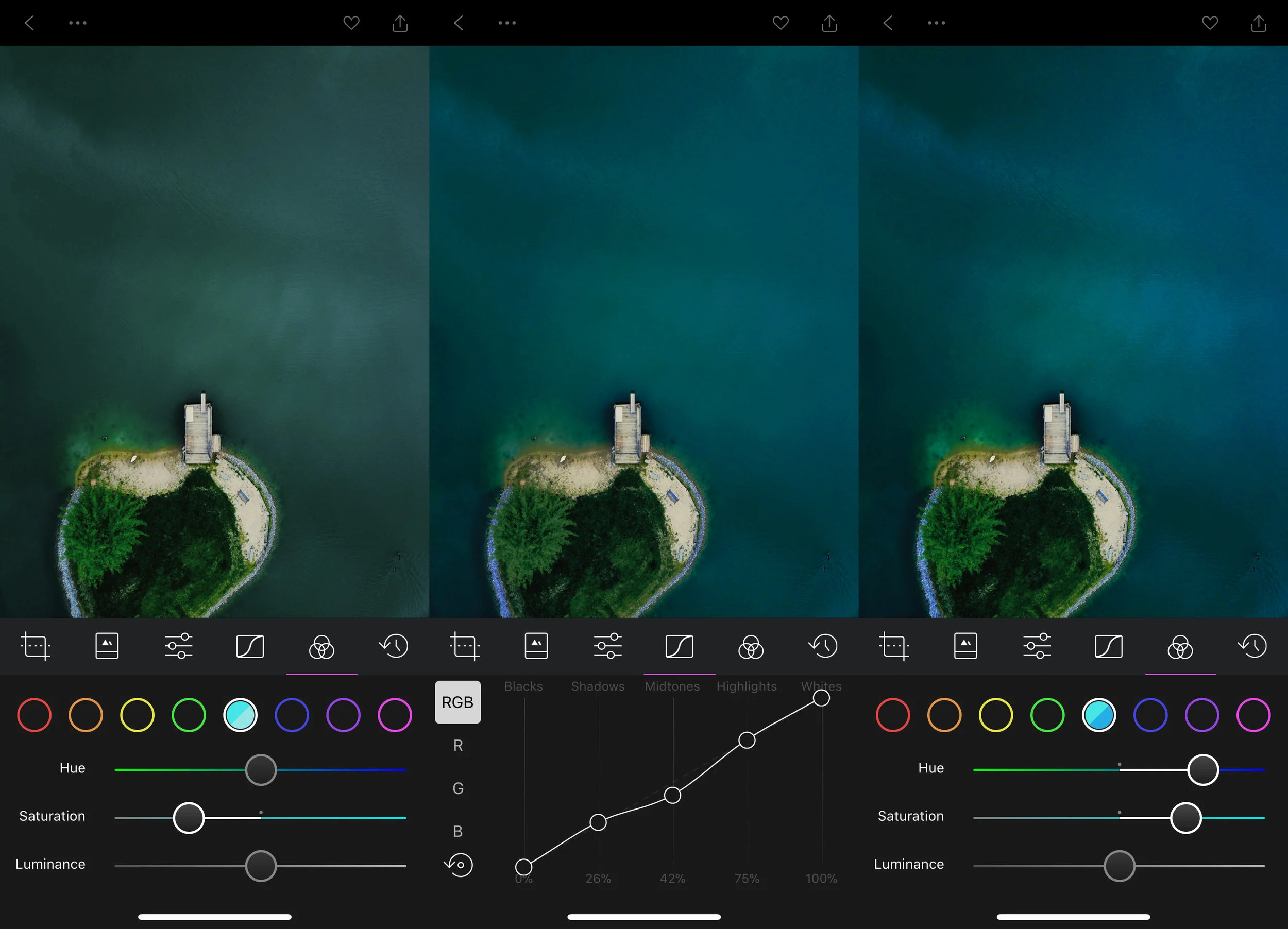Tap the share icon in right panel
Screen dimensions: 1288x929
pyautogui.click(x=1259, y=23)
